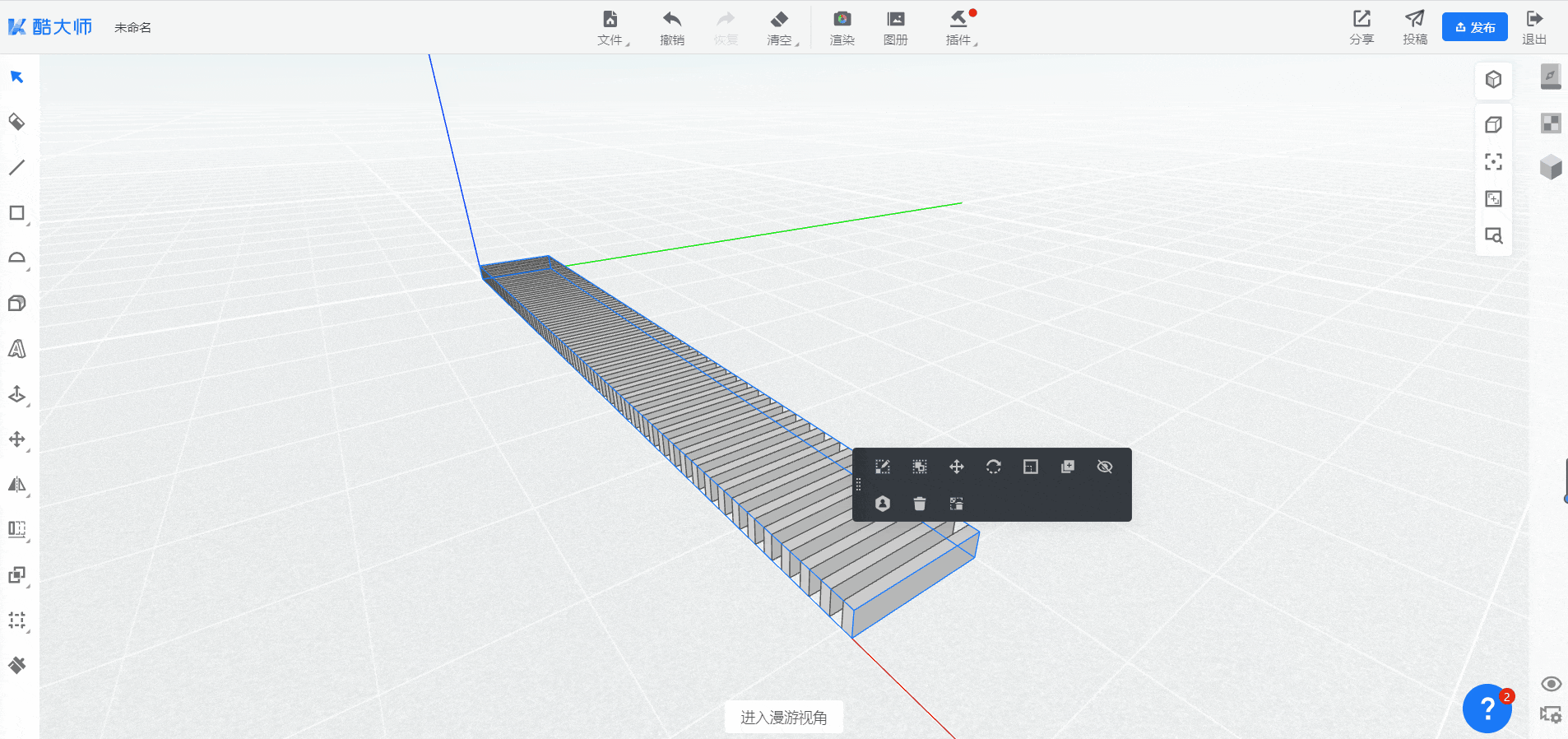Viewport: 1568px width, 739px height.
Task: Delete selection using the trash icon
Action: [919, 504]
